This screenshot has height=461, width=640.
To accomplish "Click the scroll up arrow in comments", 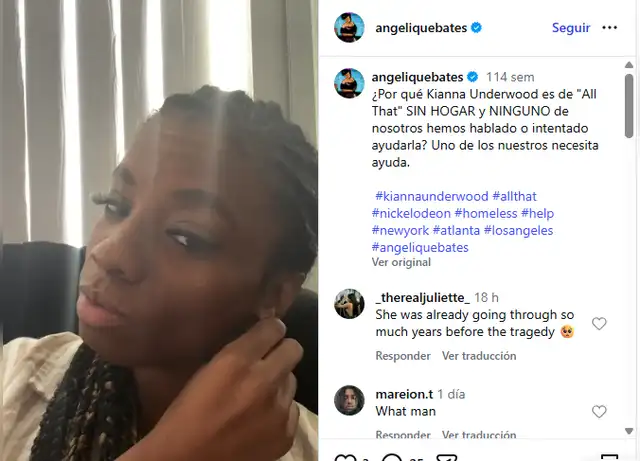I will [629, 65].
